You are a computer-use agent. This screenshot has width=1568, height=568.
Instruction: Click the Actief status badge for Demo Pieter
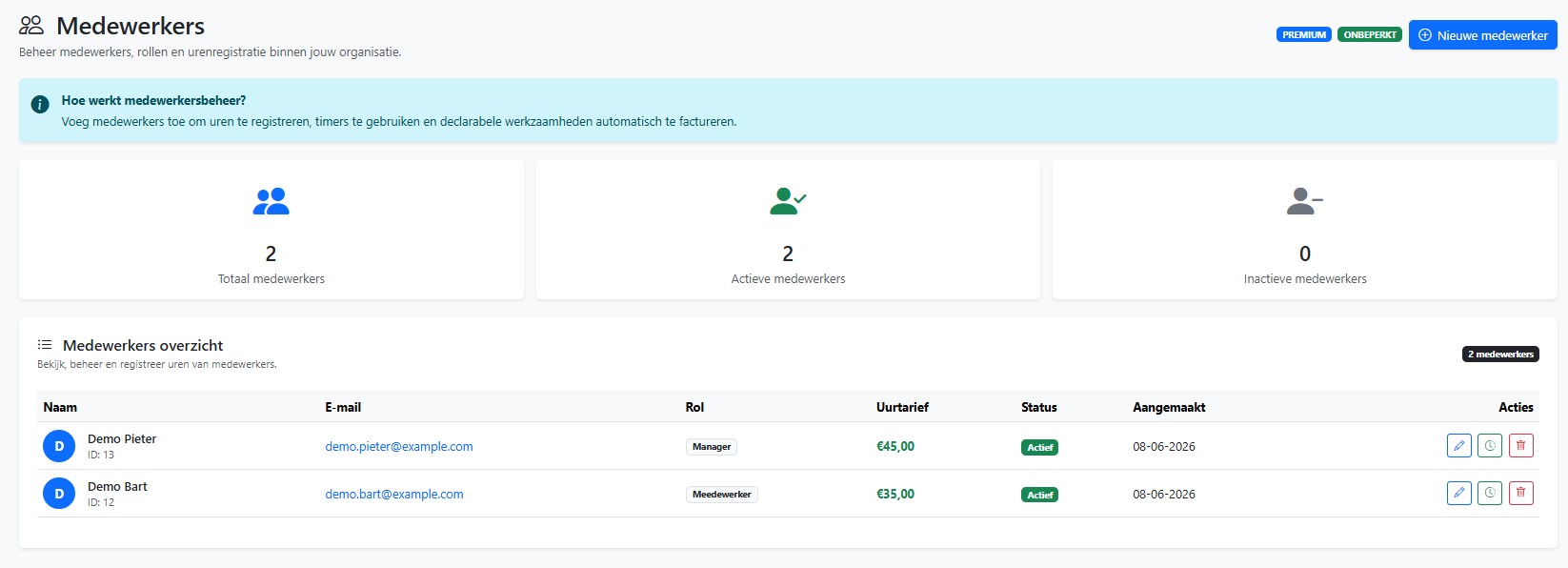(x=1039, y=447)
